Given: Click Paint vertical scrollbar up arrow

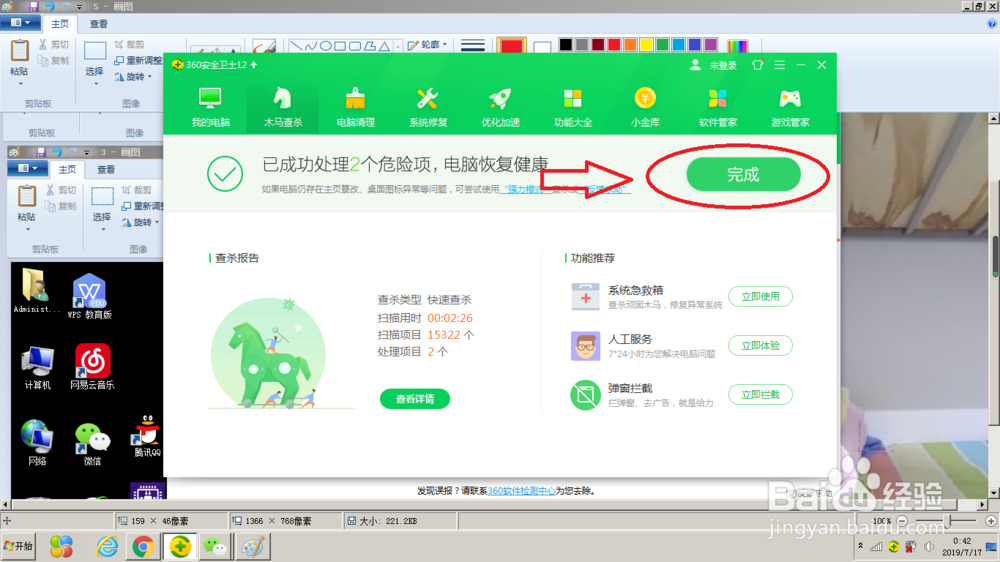Looking at the screenshot, I should (x=994, y=119).
